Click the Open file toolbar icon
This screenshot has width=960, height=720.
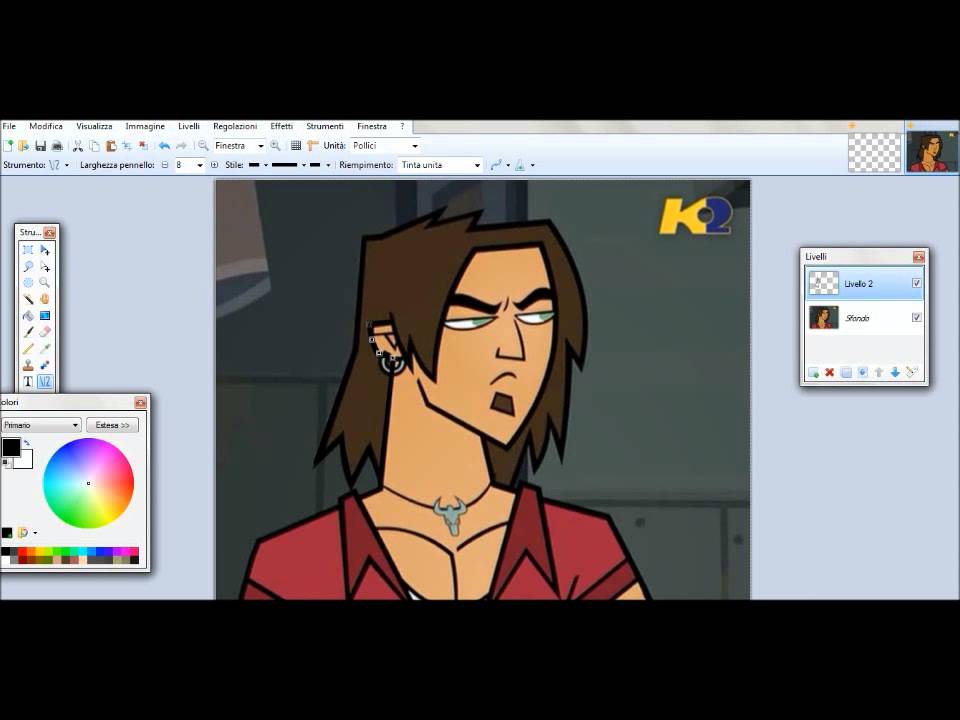point(23,146)
